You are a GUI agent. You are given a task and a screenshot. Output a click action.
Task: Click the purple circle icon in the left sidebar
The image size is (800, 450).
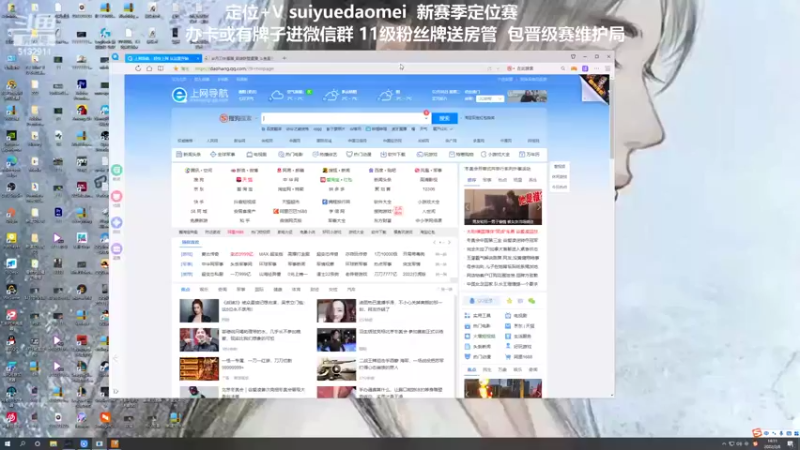[x=117, y=248]
